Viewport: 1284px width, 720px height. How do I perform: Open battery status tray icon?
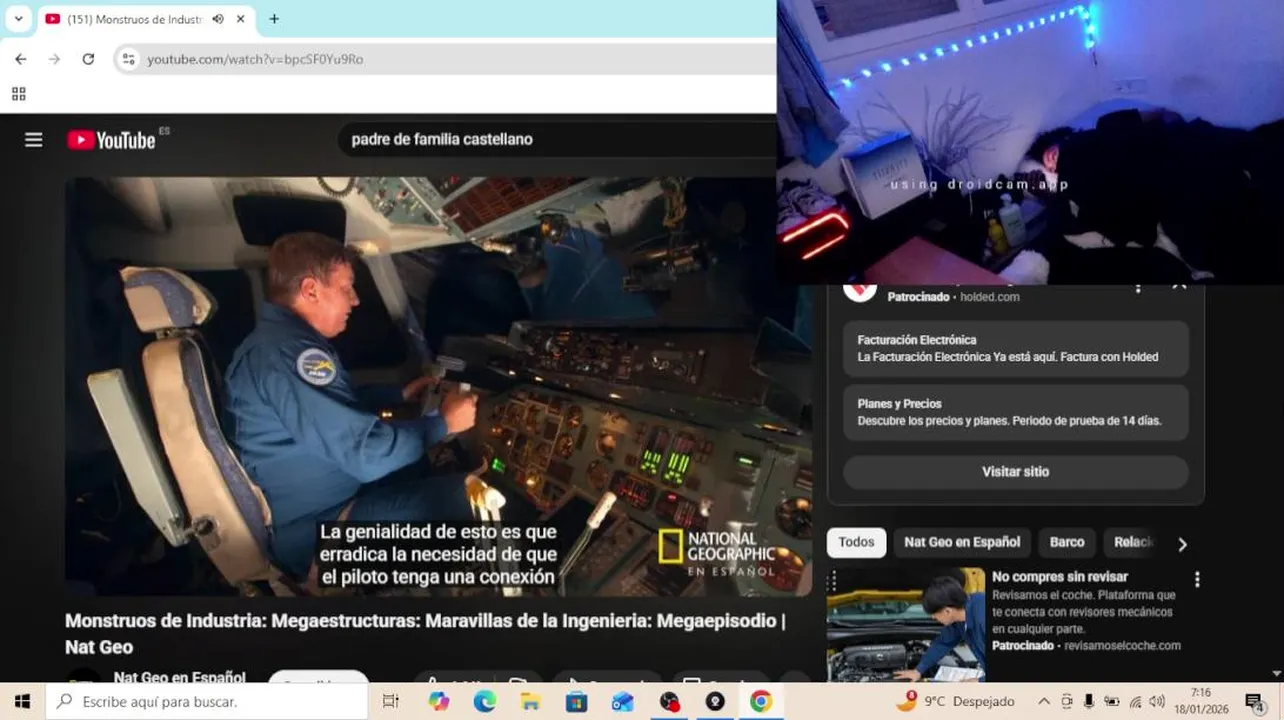tap(1111, 701)
